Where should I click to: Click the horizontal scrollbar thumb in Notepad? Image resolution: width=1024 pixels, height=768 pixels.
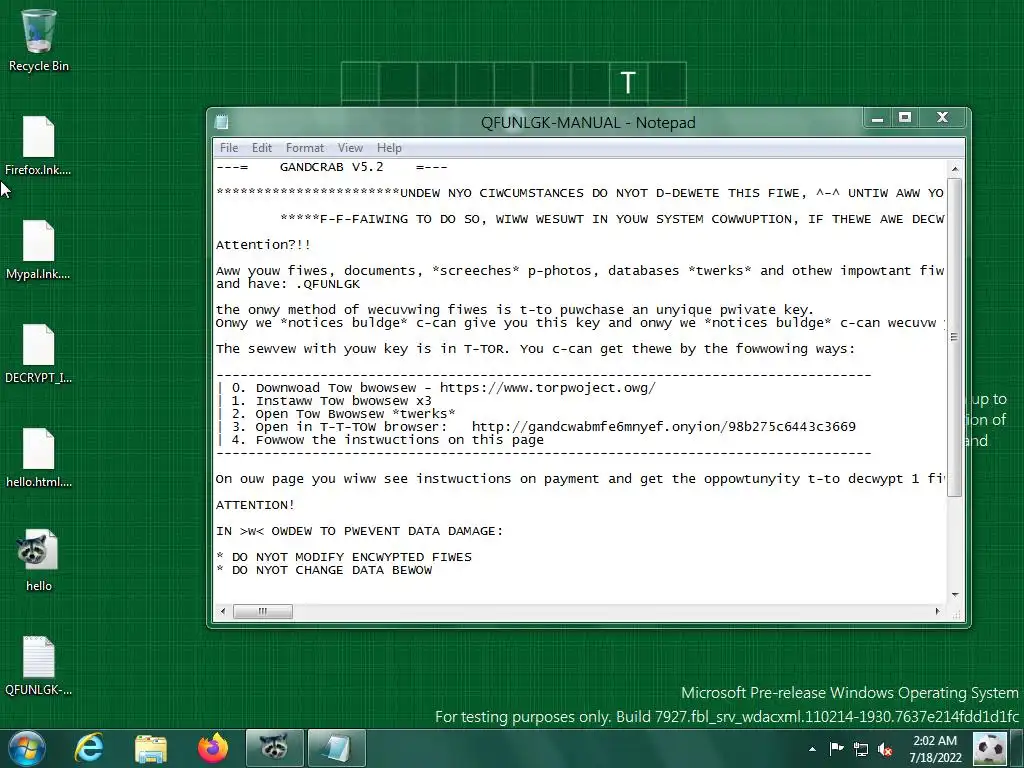pyautogui.click(x=263, y=611)
